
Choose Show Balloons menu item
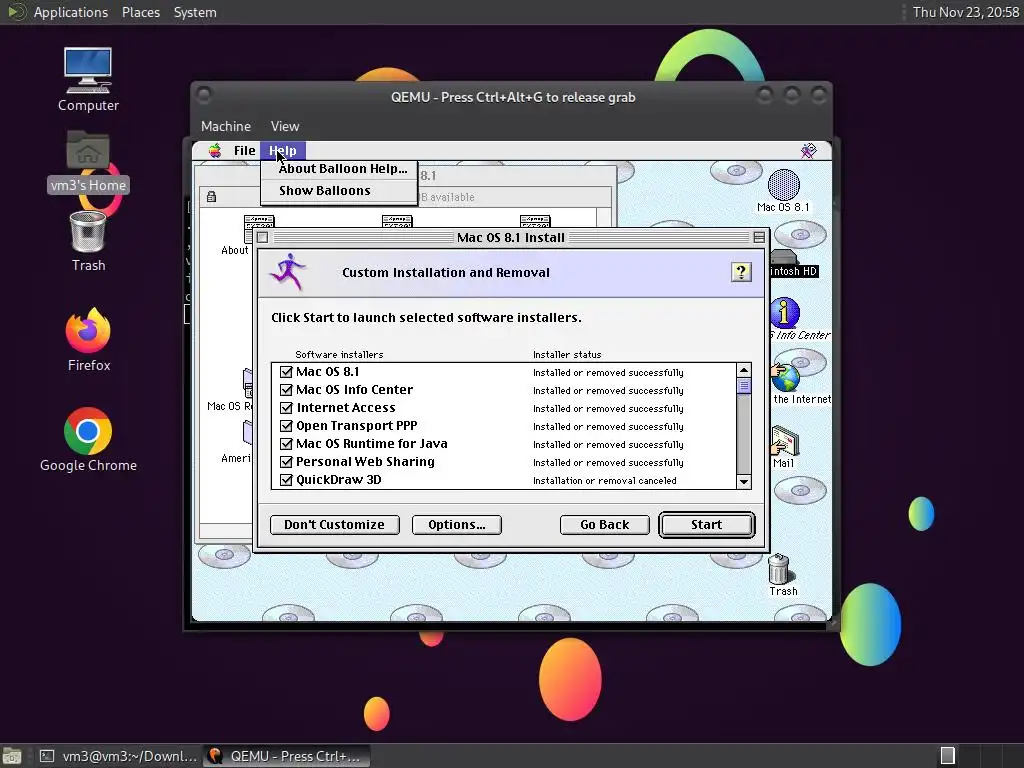click(339, 191)
